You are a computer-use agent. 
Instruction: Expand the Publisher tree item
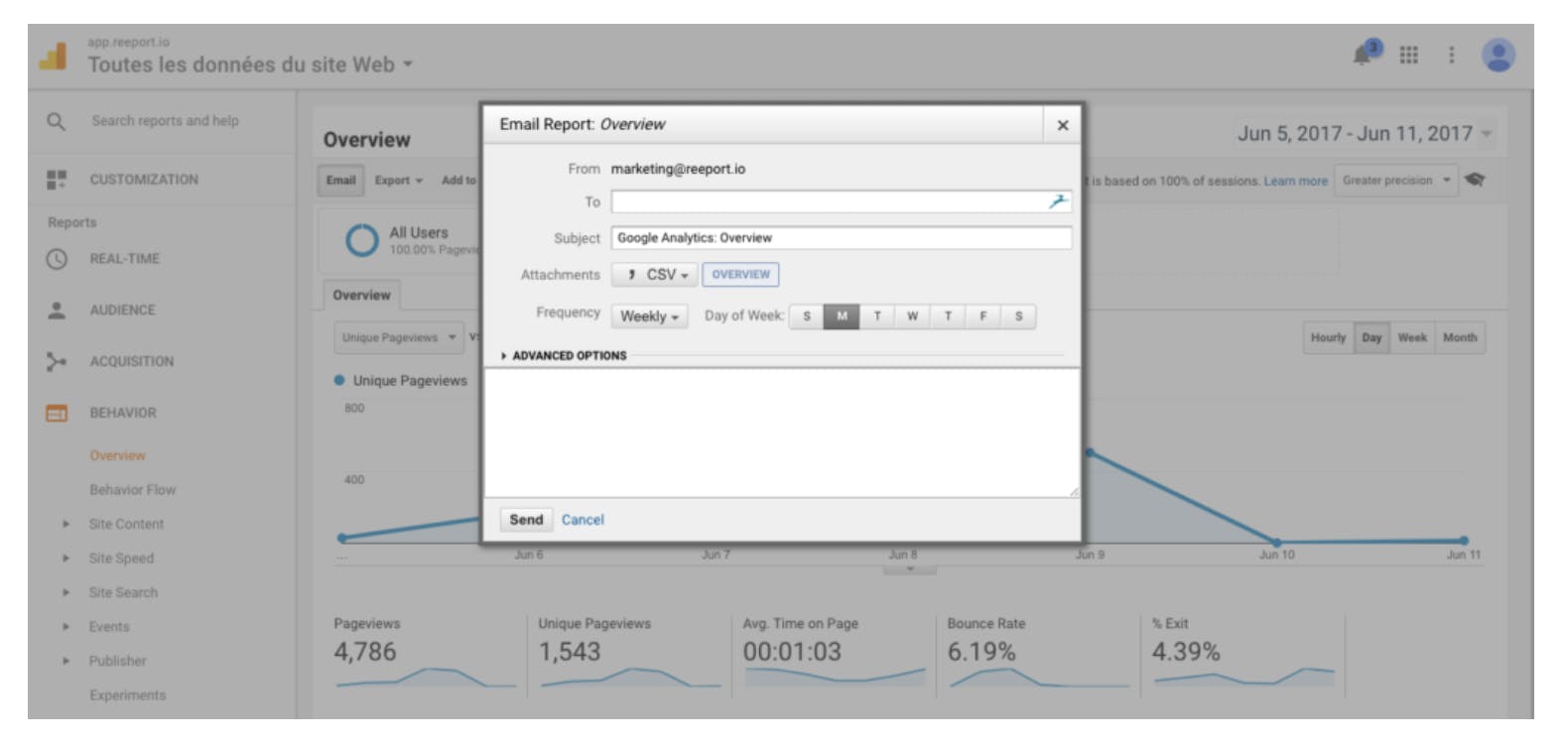[65, 662]
